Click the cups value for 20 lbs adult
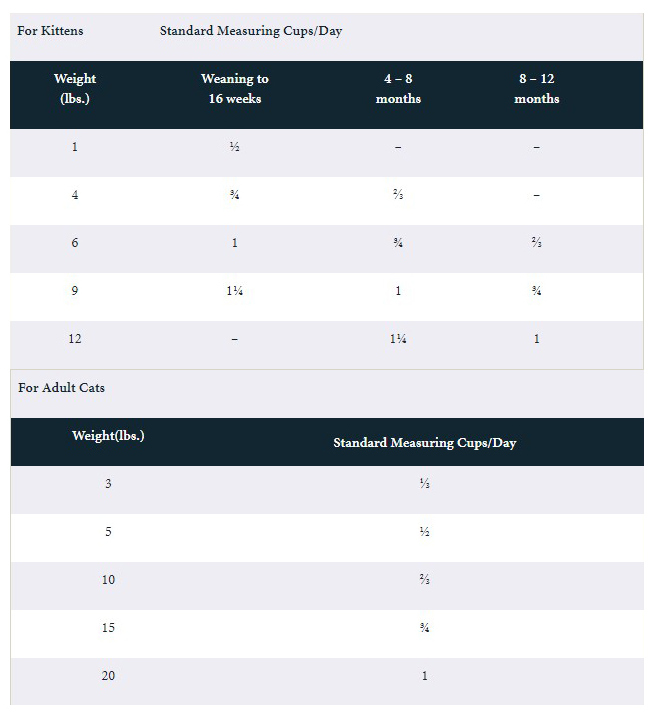Image resolution: width=661 pixels, height=718 pixels. tap(425, 676)
